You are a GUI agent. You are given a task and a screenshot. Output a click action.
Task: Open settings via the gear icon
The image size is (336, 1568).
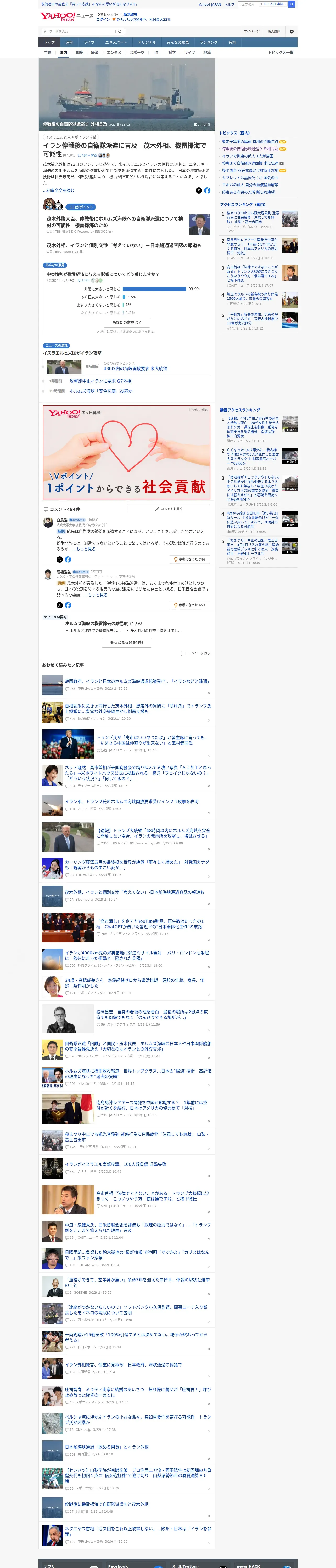(x=292, y=32)
